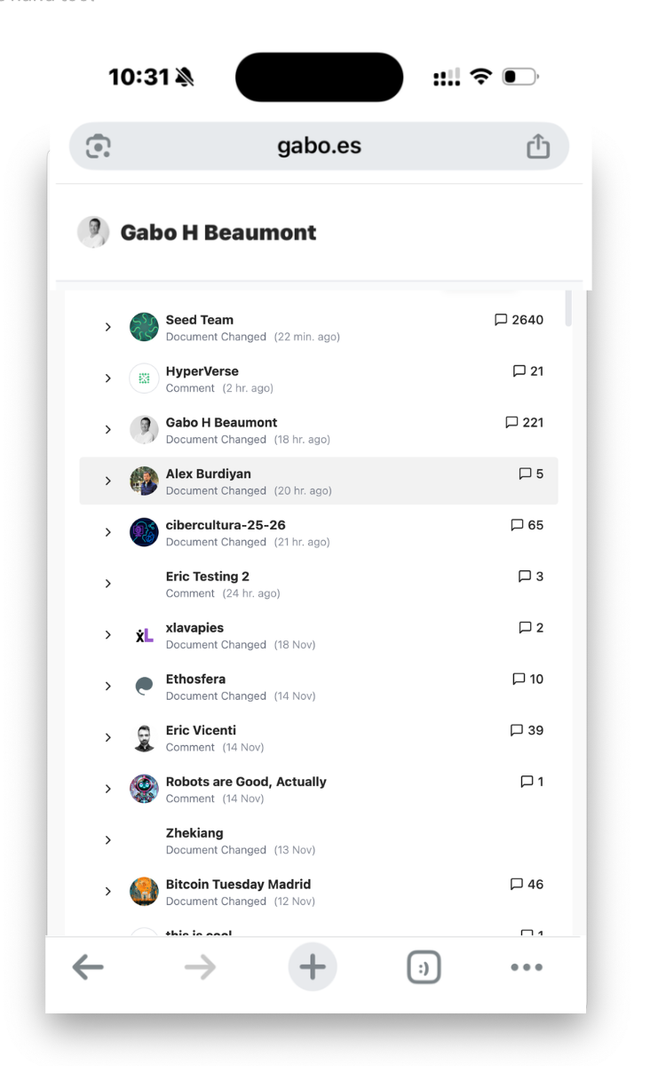Go back with the browser back arrow
This screenshot has height=1066, width=650.
pyautogui.click(x=88, y=967)
